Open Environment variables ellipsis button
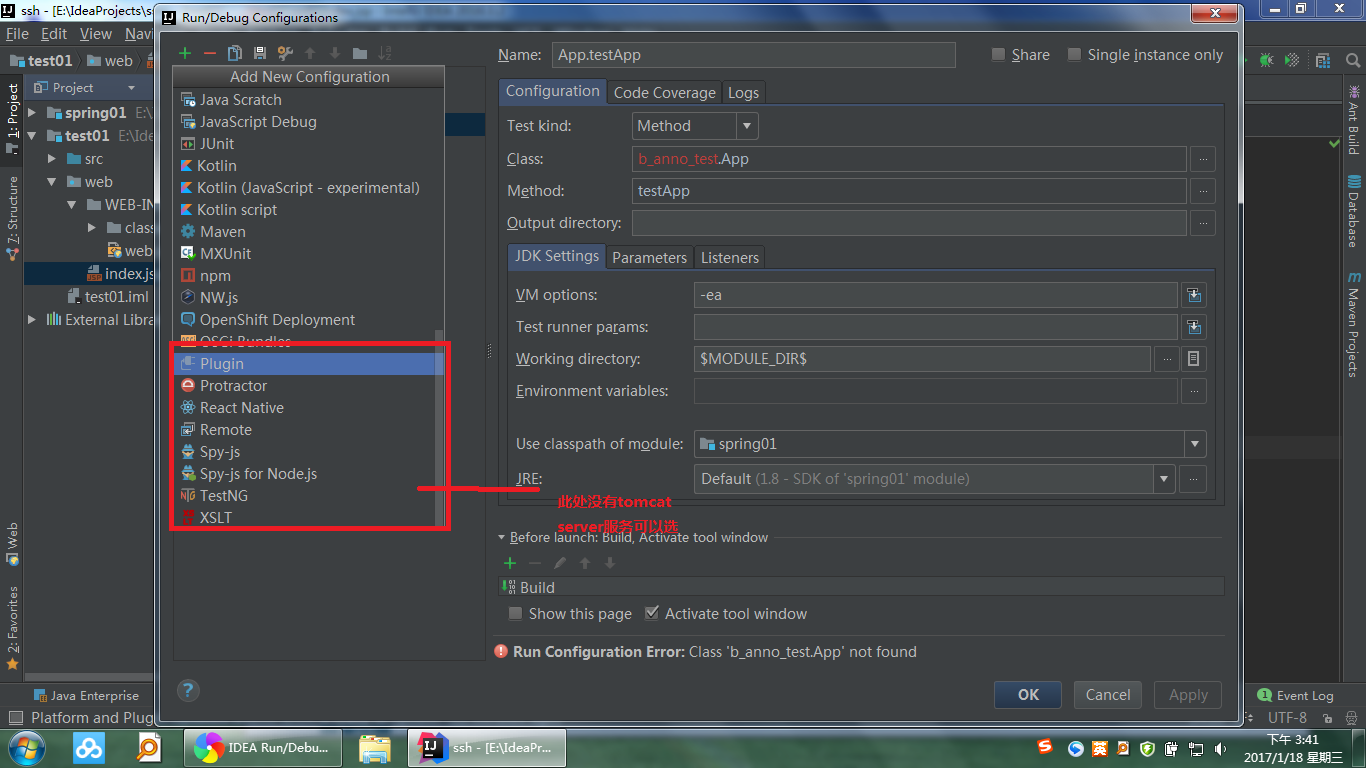1366x768 pixels. click(1193, 391)
